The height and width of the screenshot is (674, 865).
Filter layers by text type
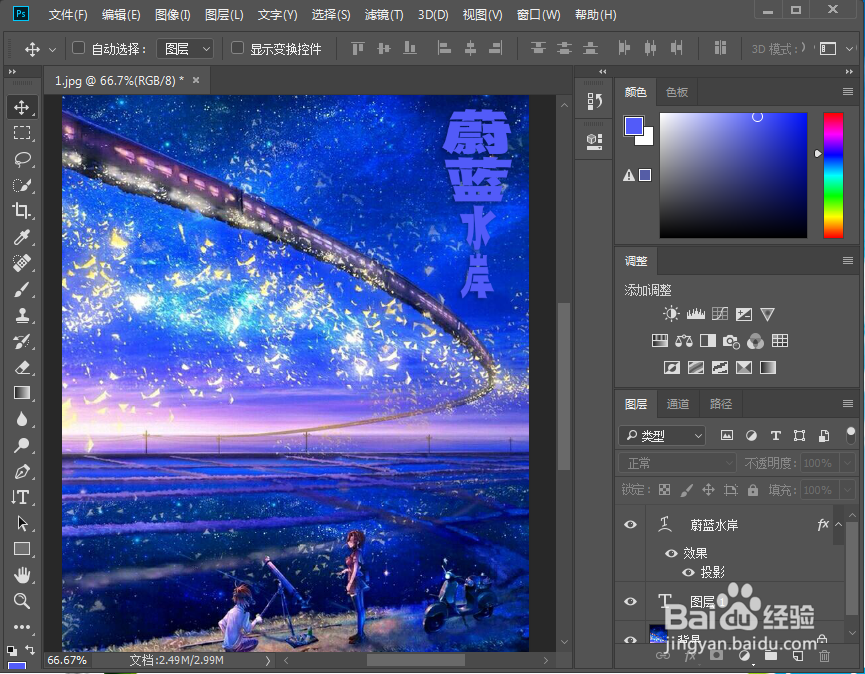(x=775, y=436)
